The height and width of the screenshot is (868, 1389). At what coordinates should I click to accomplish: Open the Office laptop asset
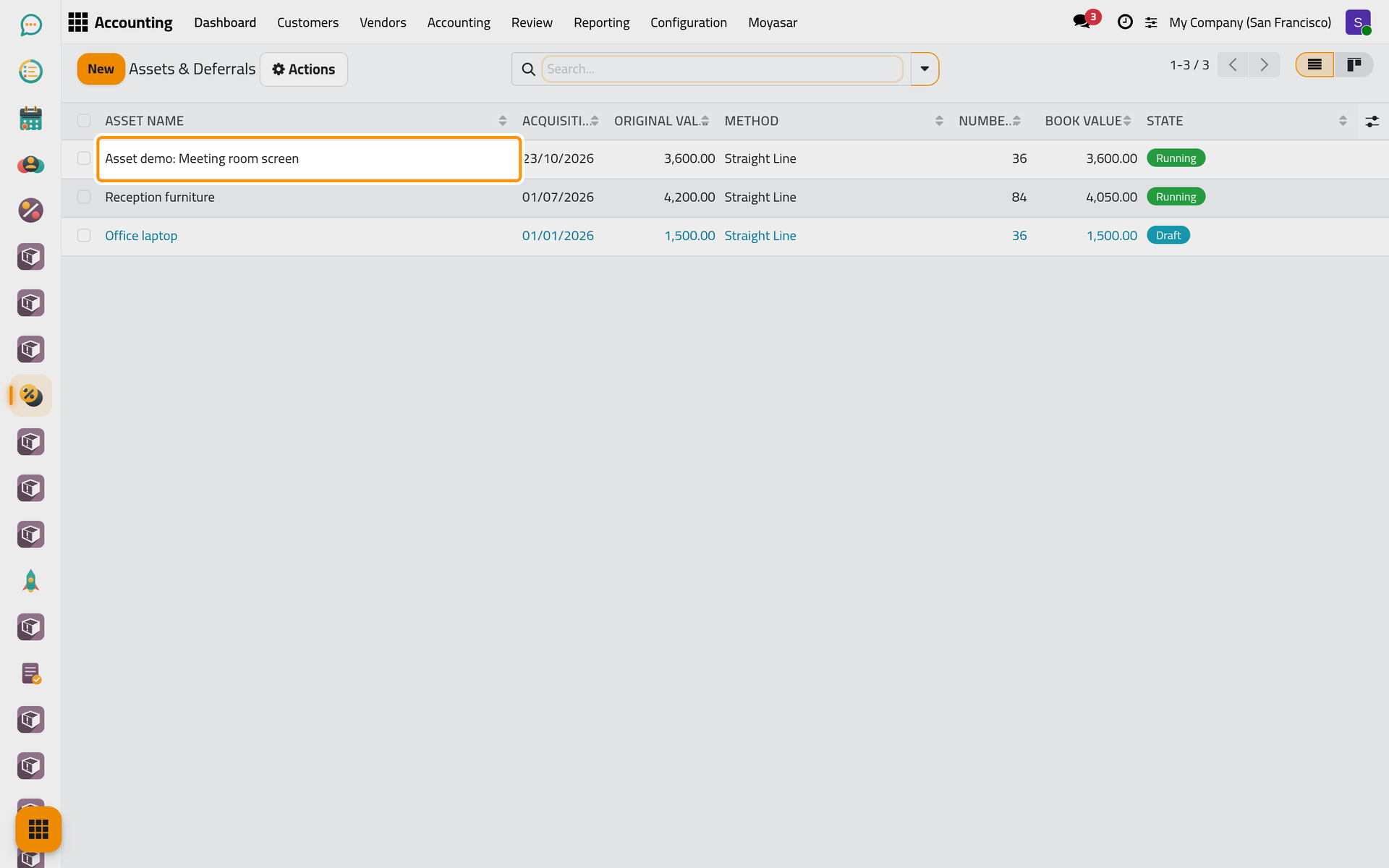[x=141, y=236]
